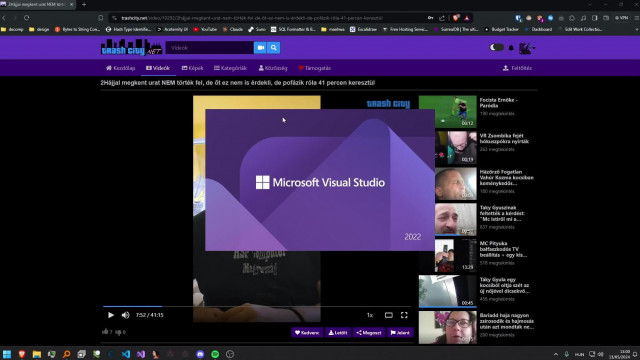Play the video with the play button
Viewport: 640px width, 360px height.
[x=111, y=315]
